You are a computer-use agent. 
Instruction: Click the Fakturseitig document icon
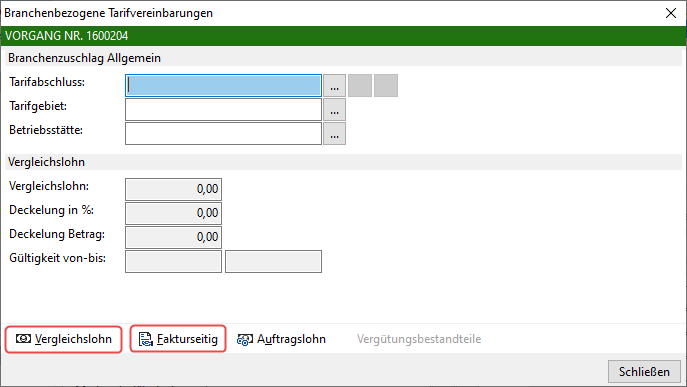pyautogui.click(x=145, y=339)
